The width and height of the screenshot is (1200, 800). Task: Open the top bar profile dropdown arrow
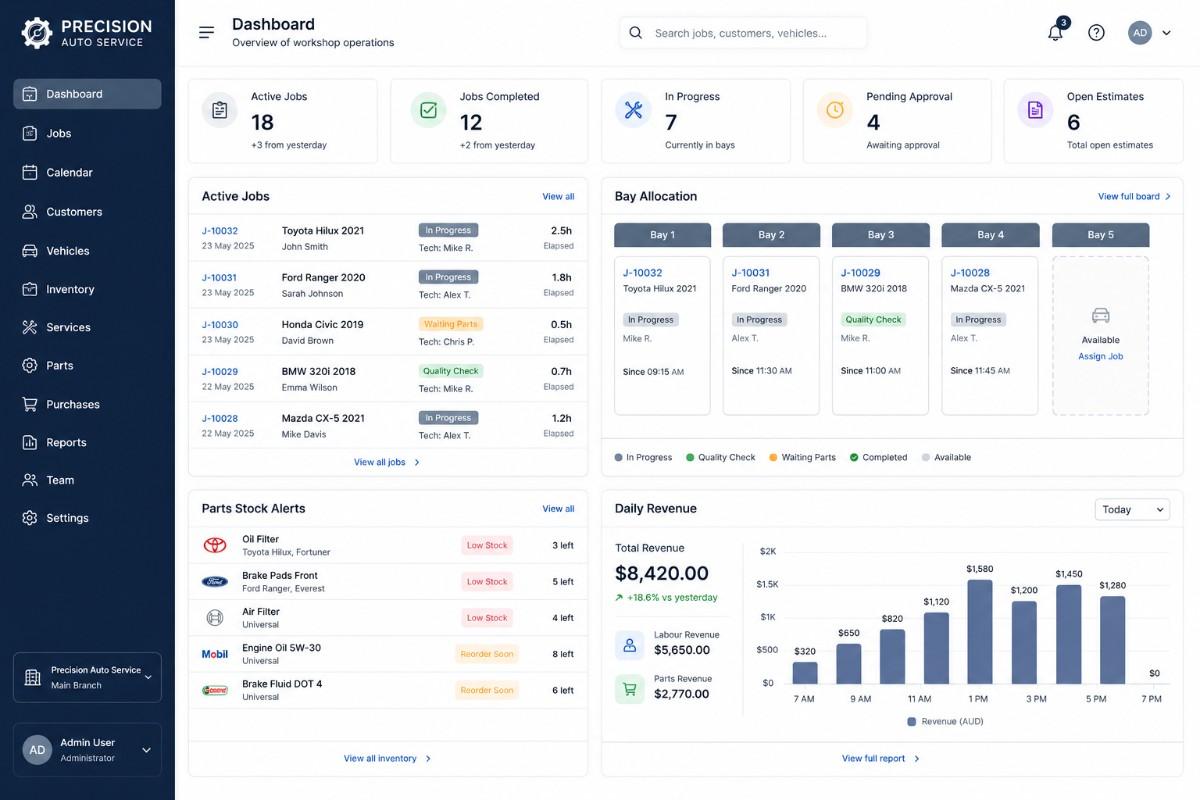[1166, 33]
